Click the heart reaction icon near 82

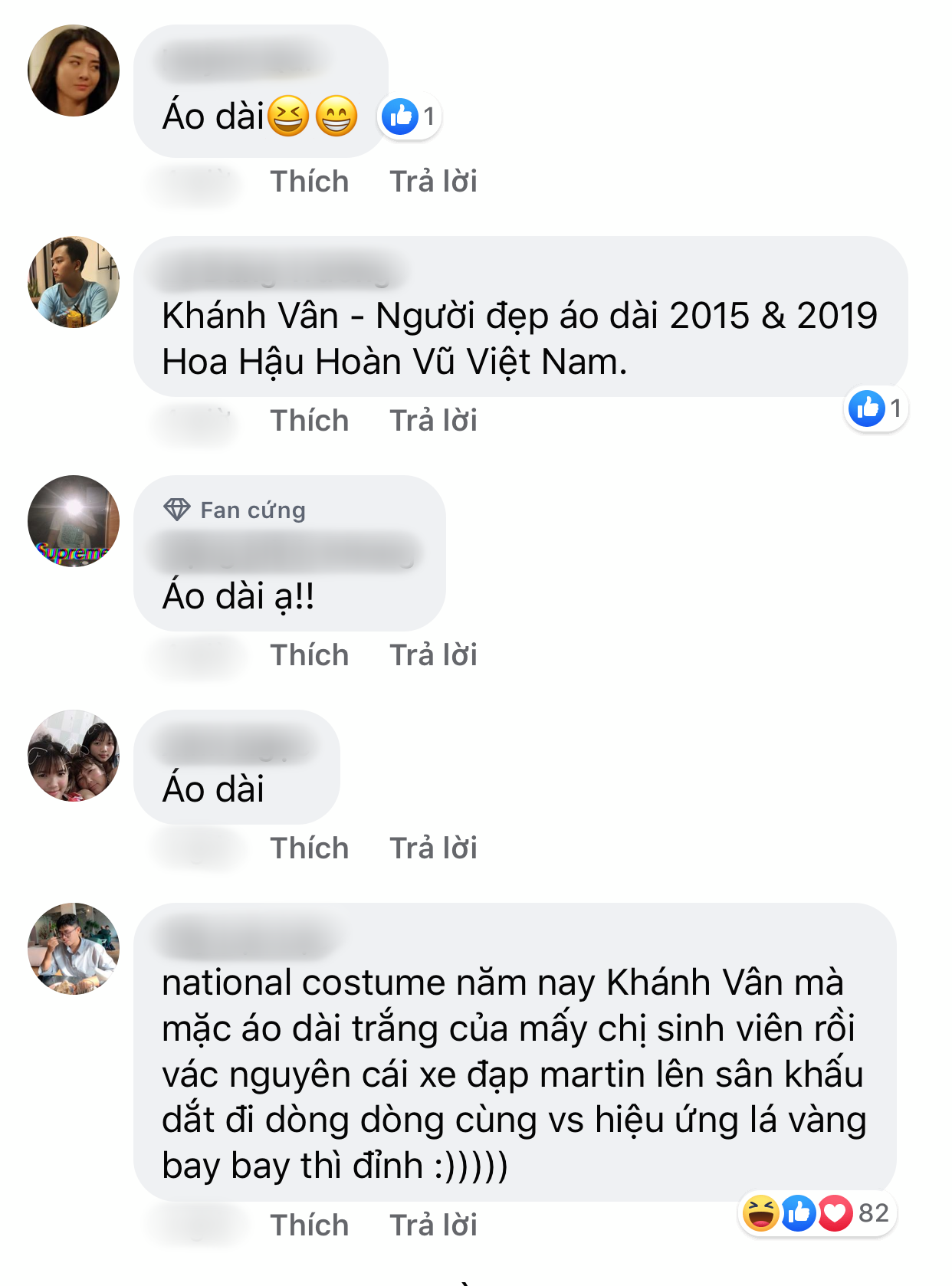(x=835, y=1213)
